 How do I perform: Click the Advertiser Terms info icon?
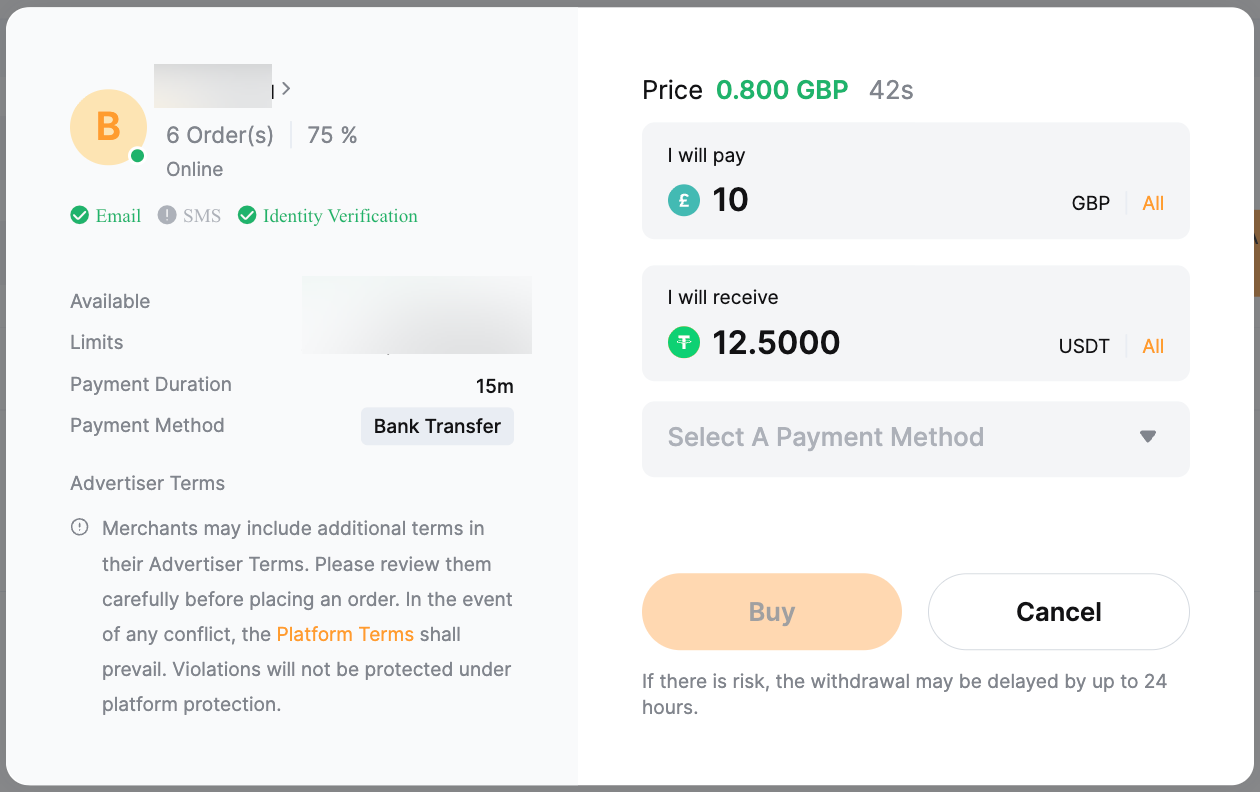pyautogui.click(x=80, y=528)
